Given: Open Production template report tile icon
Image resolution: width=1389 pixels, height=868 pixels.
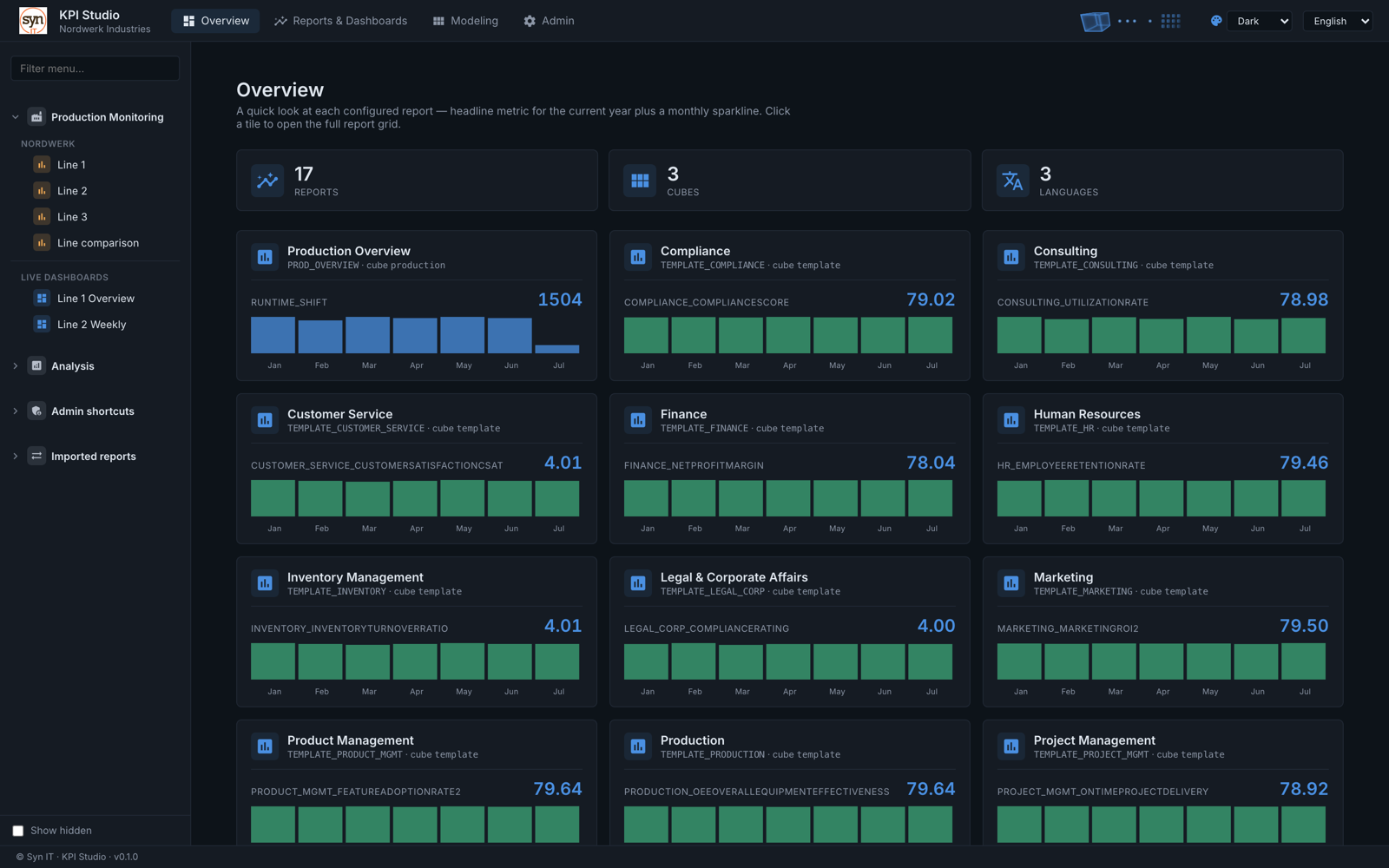Looking at the screenshot, I should [x=638, y=746].
